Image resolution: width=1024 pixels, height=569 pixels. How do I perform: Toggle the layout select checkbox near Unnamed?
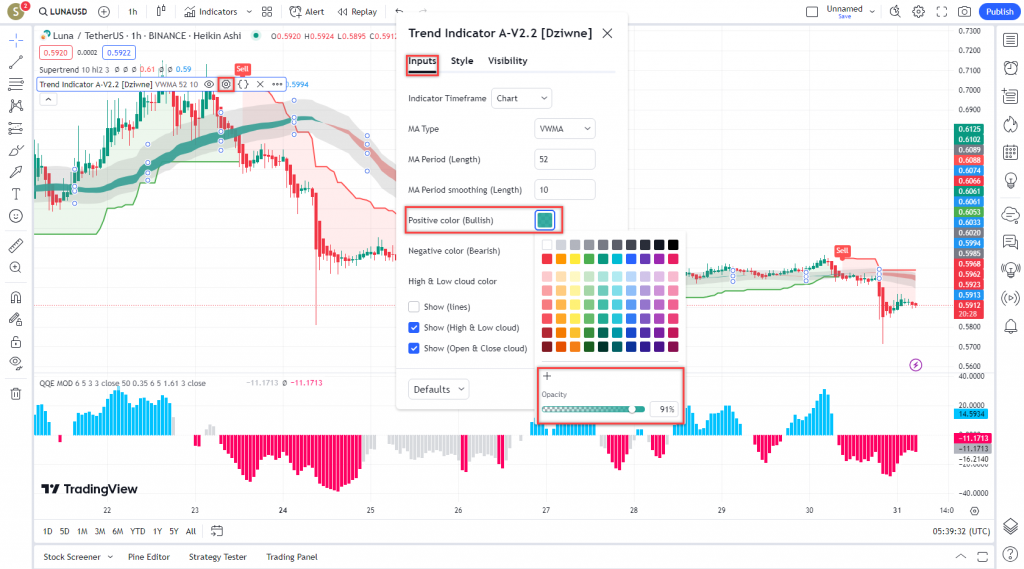pyautogui.click(x=812, y=12)
